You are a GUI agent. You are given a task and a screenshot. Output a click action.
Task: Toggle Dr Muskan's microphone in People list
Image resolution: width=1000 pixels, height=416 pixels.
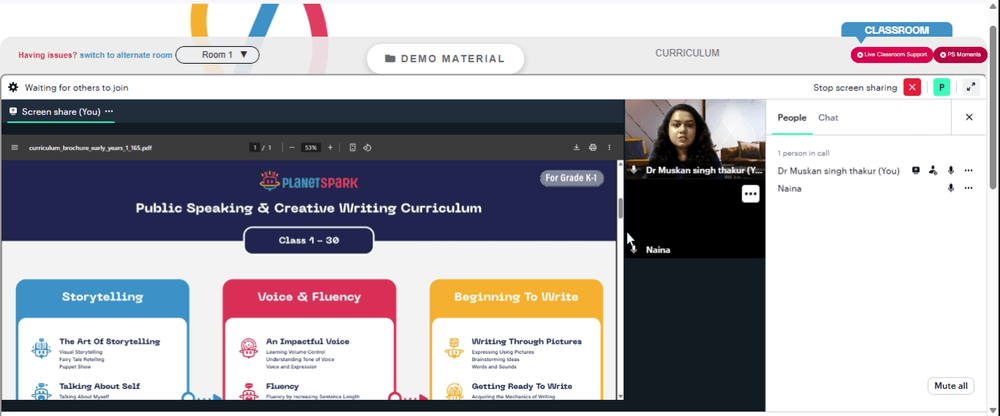pos(951,170)
